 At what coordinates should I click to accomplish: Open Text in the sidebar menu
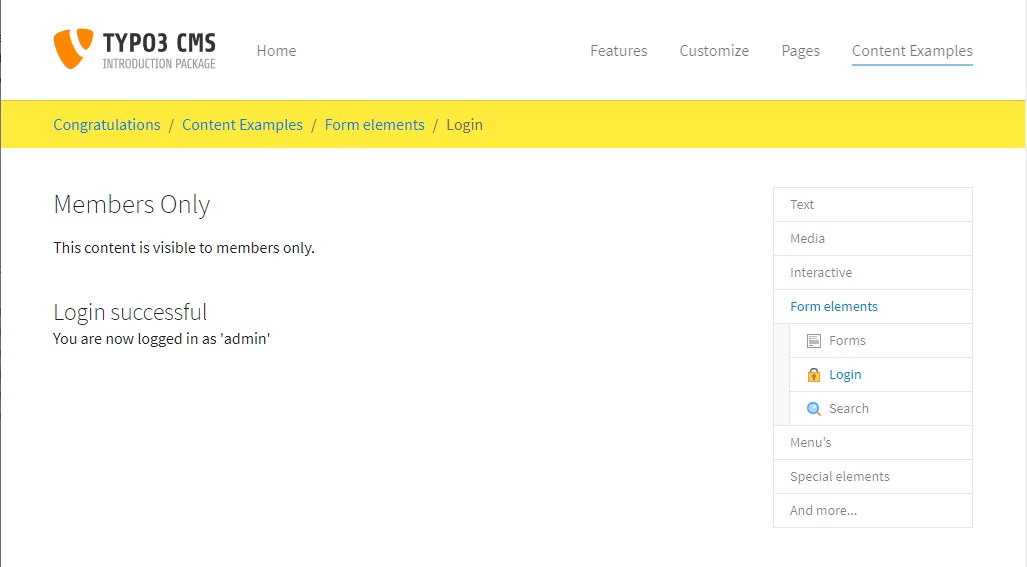[872, 204]
